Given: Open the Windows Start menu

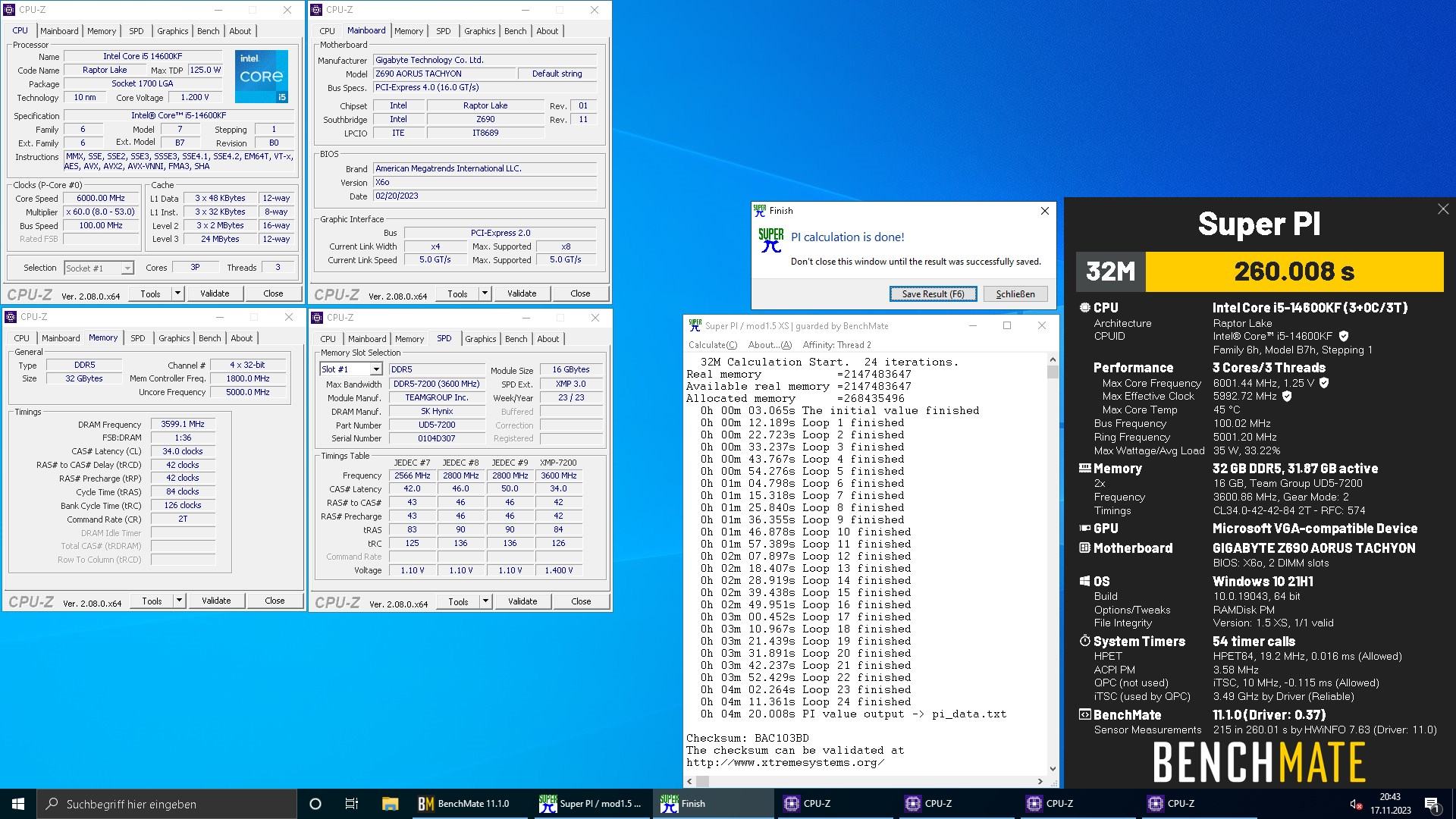Looking at the screenshot, I should (x=18, y=804).
